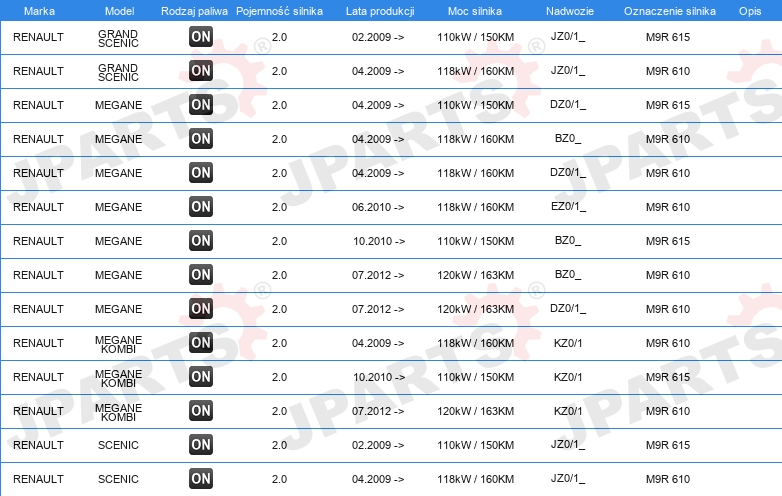The image size is (782, 496).
Task: Click M9R 610 in Megane EZ0/1_ row
Action: (668, 207)
